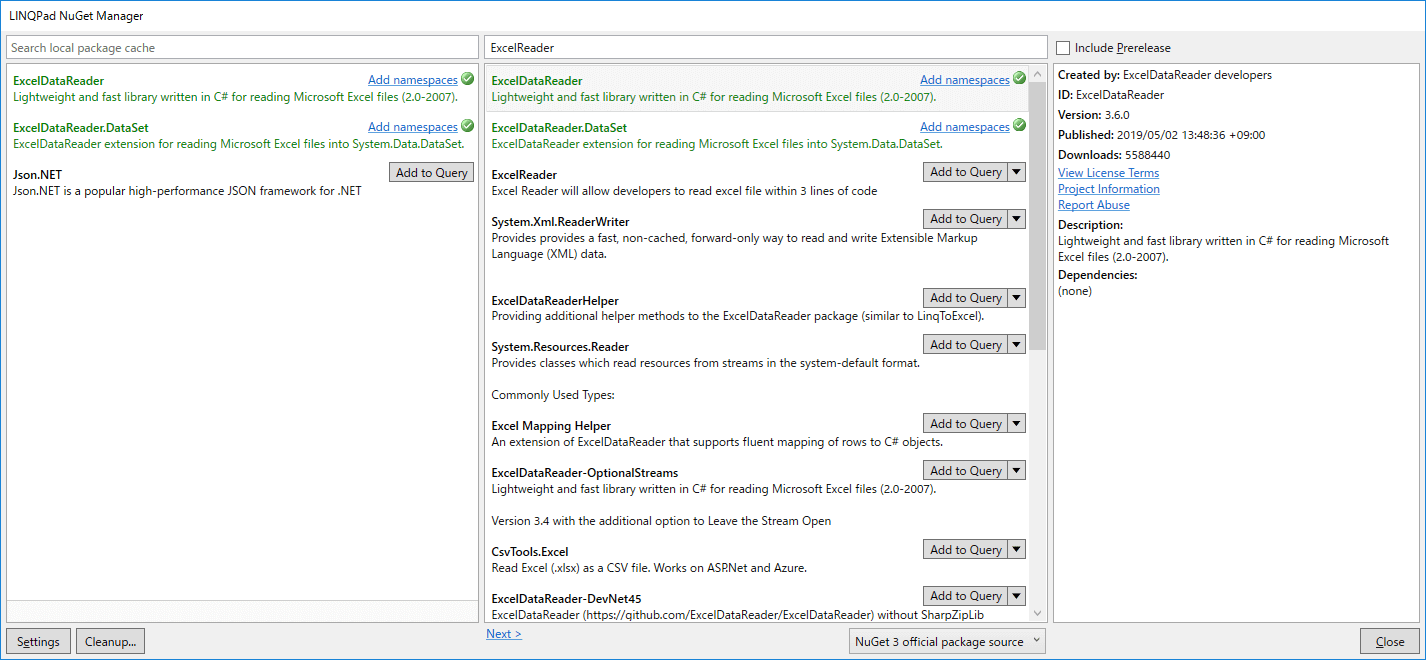Viewport: 1426px width, 660px height.
Task: Add System.Resources.Reader to query
Action: [x=965, y=345]
